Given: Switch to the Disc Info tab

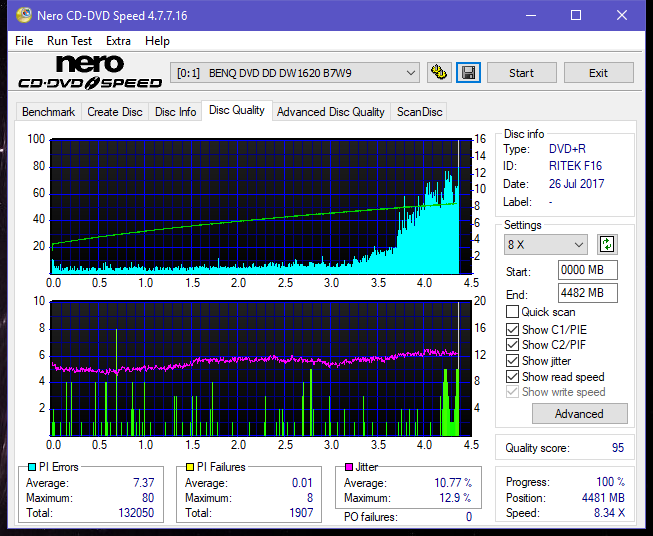Looking at the screenshot, I should [x=175, y=112].
